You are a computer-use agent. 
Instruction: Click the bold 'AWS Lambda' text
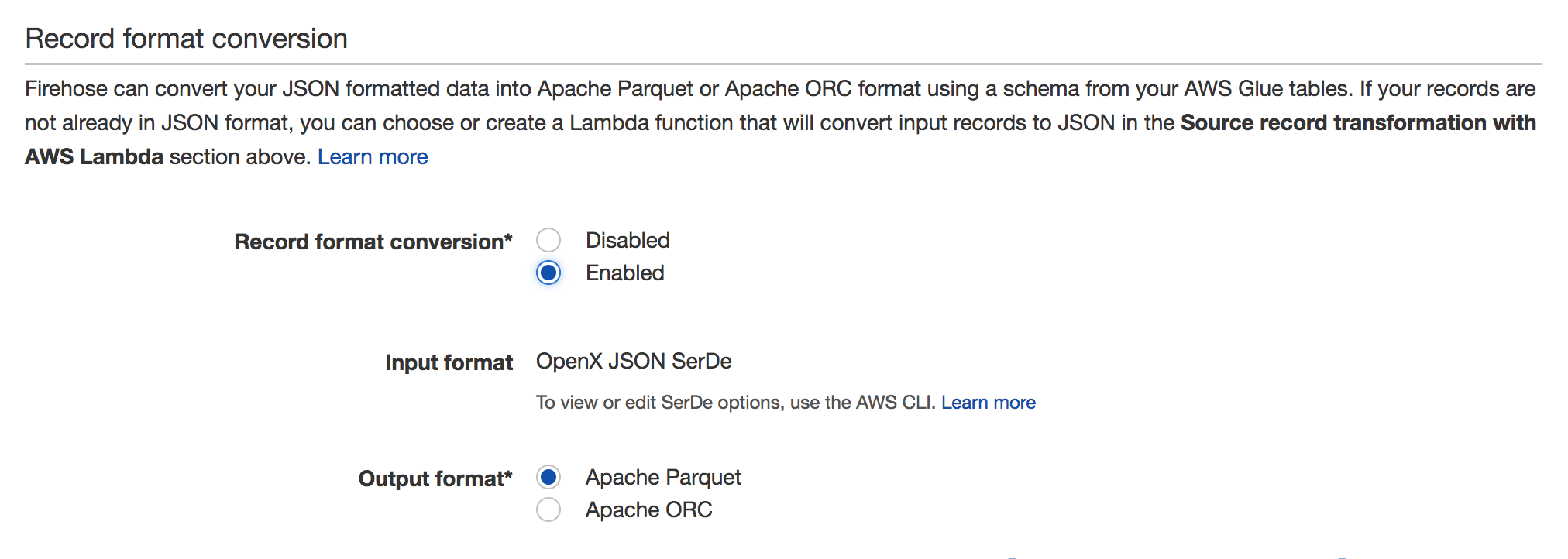pyautogui.click(x=94, y=156)
